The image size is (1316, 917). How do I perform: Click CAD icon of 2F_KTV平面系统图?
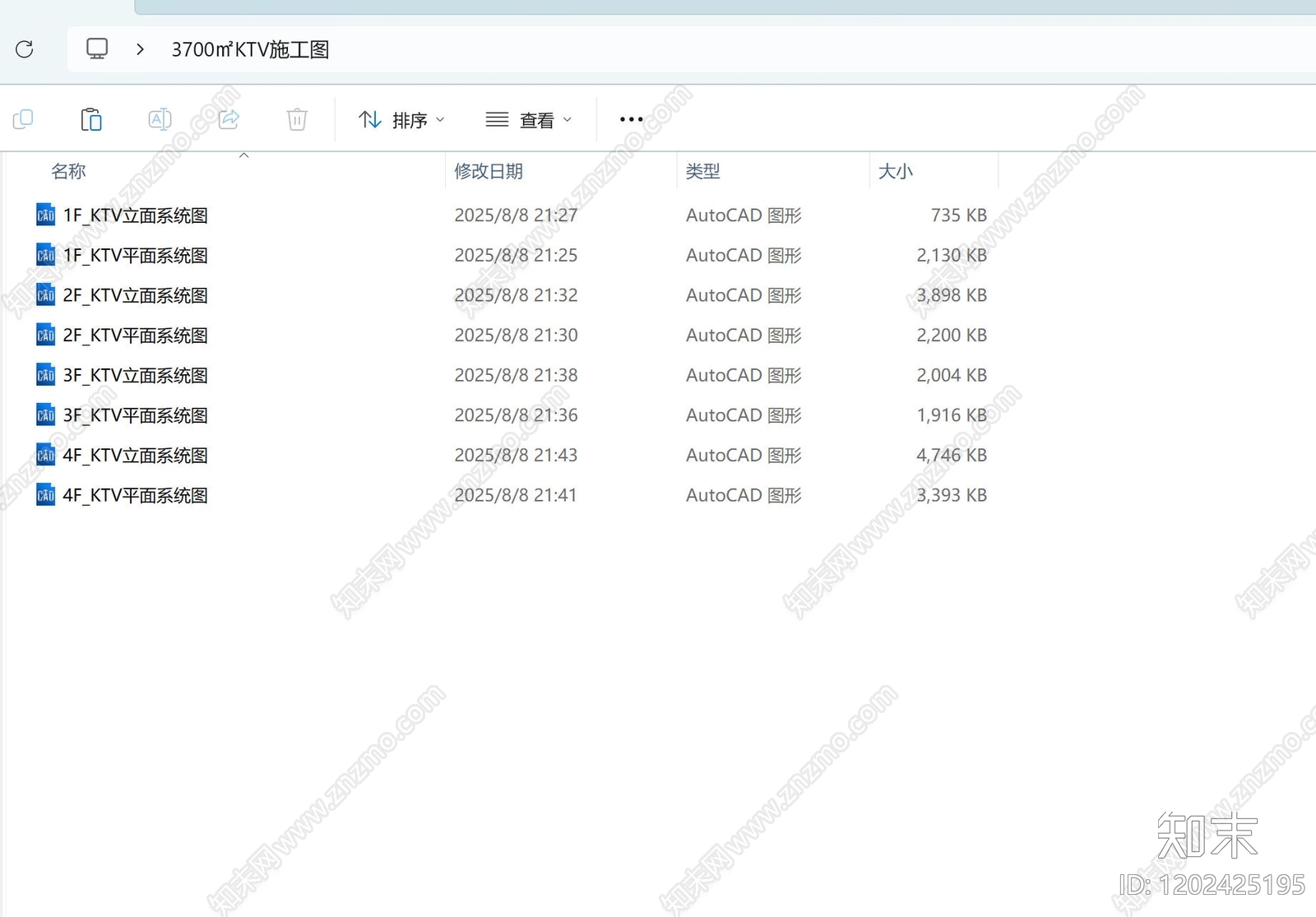coord(46,335)
